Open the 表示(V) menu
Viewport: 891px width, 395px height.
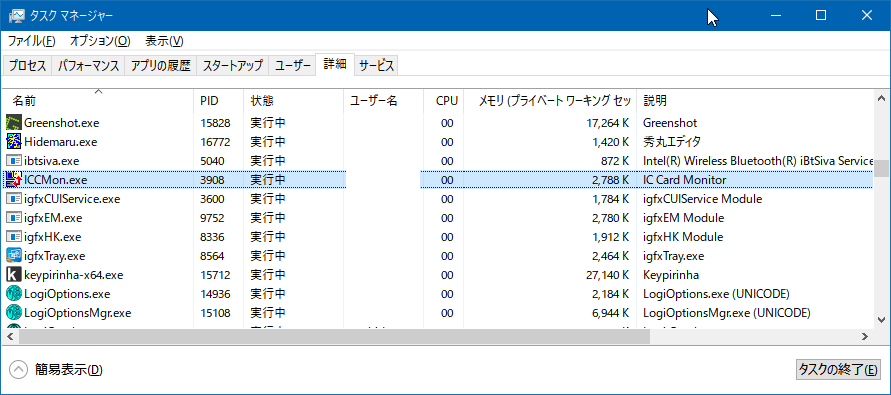pyautogui.click(x=164, y=41)
